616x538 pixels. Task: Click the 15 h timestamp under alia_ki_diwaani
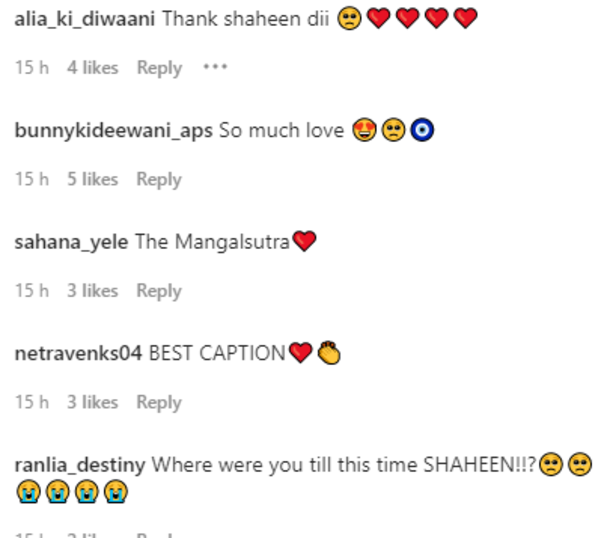click(x=32, y=68)
